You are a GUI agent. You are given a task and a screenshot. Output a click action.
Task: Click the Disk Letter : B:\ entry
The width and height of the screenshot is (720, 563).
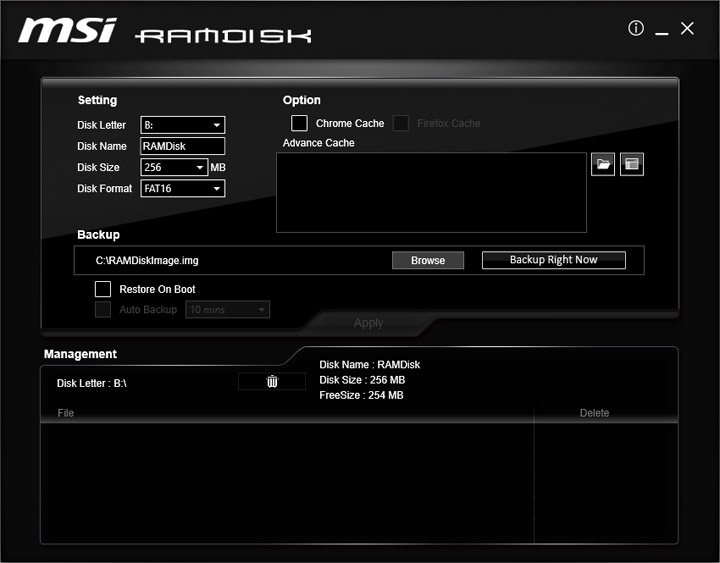tap(91, 383)
